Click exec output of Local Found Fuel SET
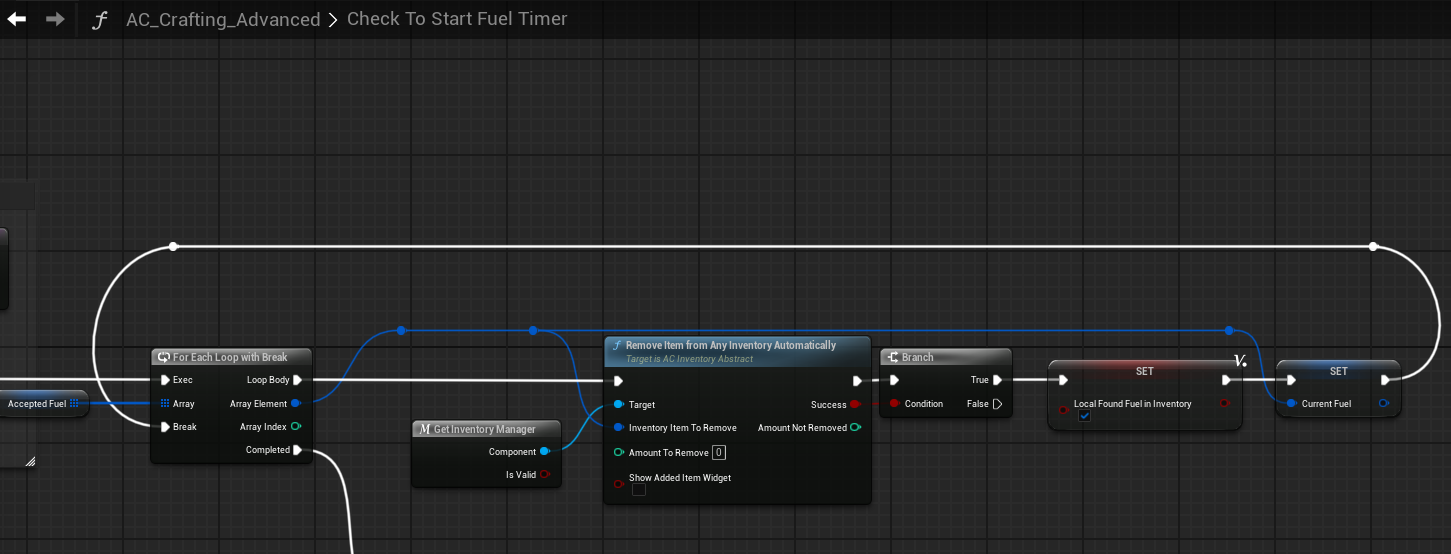 [1226, 380]
